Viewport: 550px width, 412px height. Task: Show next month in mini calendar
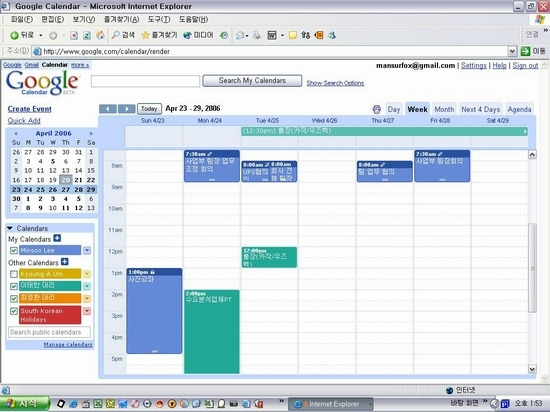coord(91,133)
